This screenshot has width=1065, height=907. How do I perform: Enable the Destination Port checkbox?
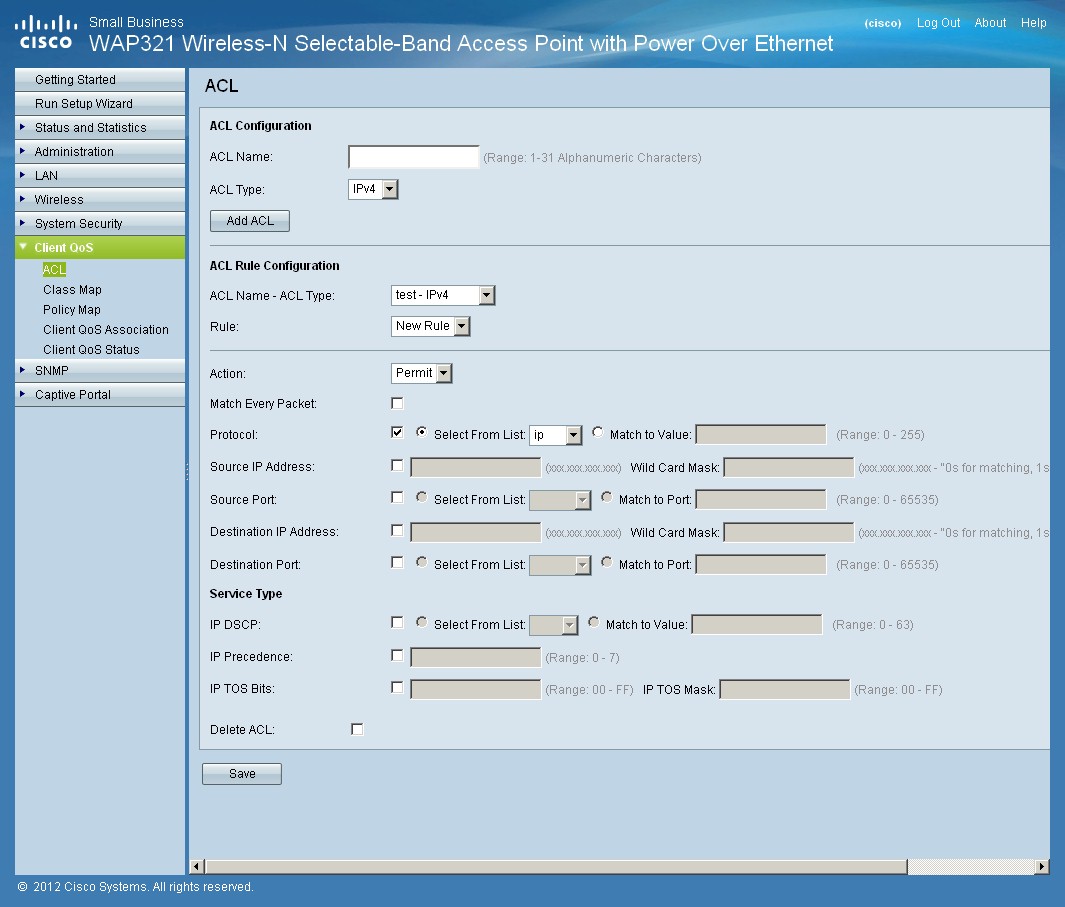coord(397,563)
